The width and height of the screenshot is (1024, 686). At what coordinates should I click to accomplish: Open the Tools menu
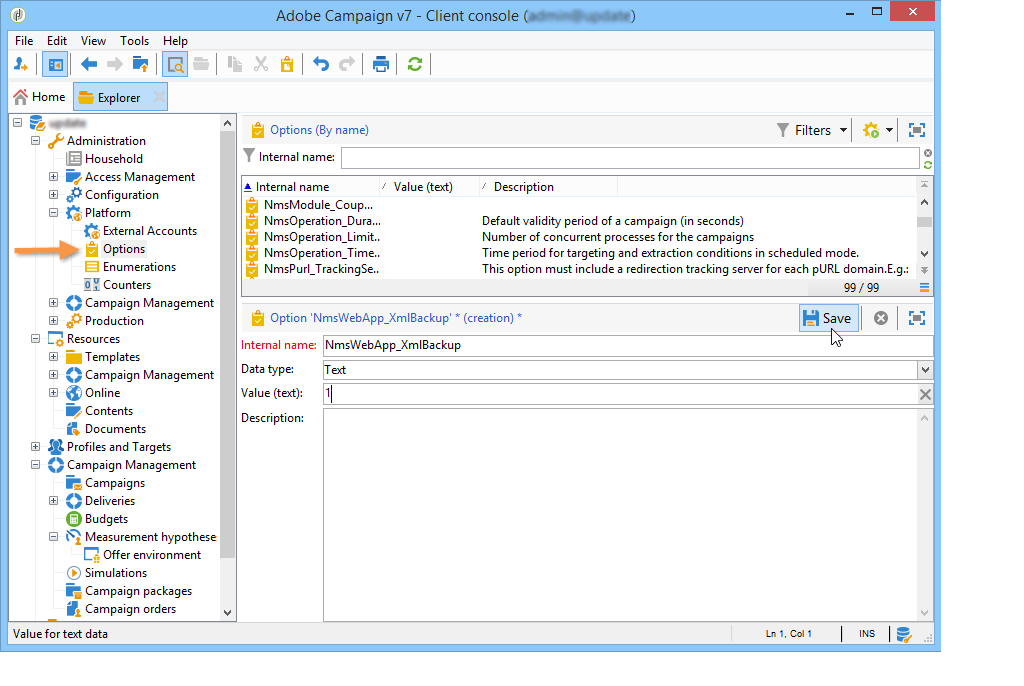pos(134,41)
